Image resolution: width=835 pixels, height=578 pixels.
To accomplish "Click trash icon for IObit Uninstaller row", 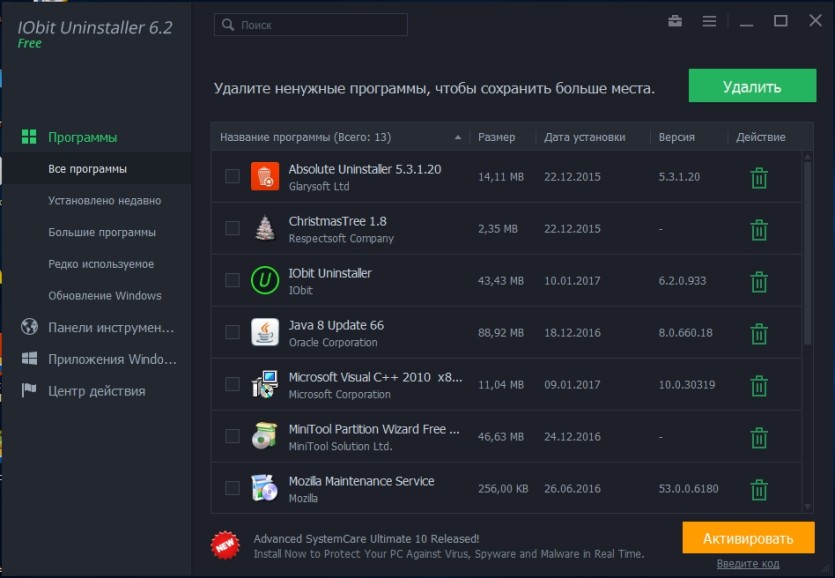I will (x=759, y=282).
